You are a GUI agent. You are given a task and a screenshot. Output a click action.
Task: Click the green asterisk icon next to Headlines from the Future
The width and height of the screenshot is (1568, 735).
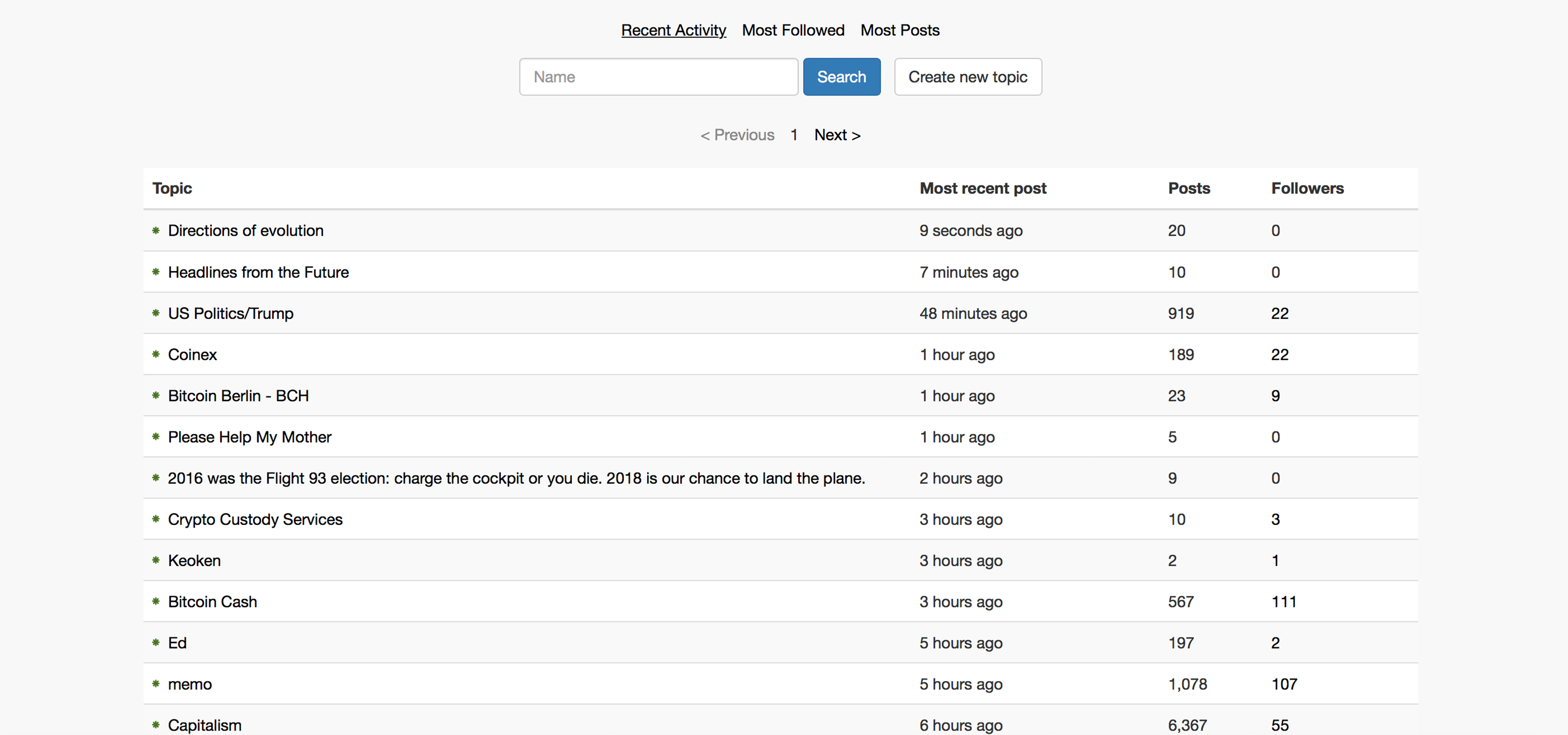pyautogui.click(x=156, y=271)
